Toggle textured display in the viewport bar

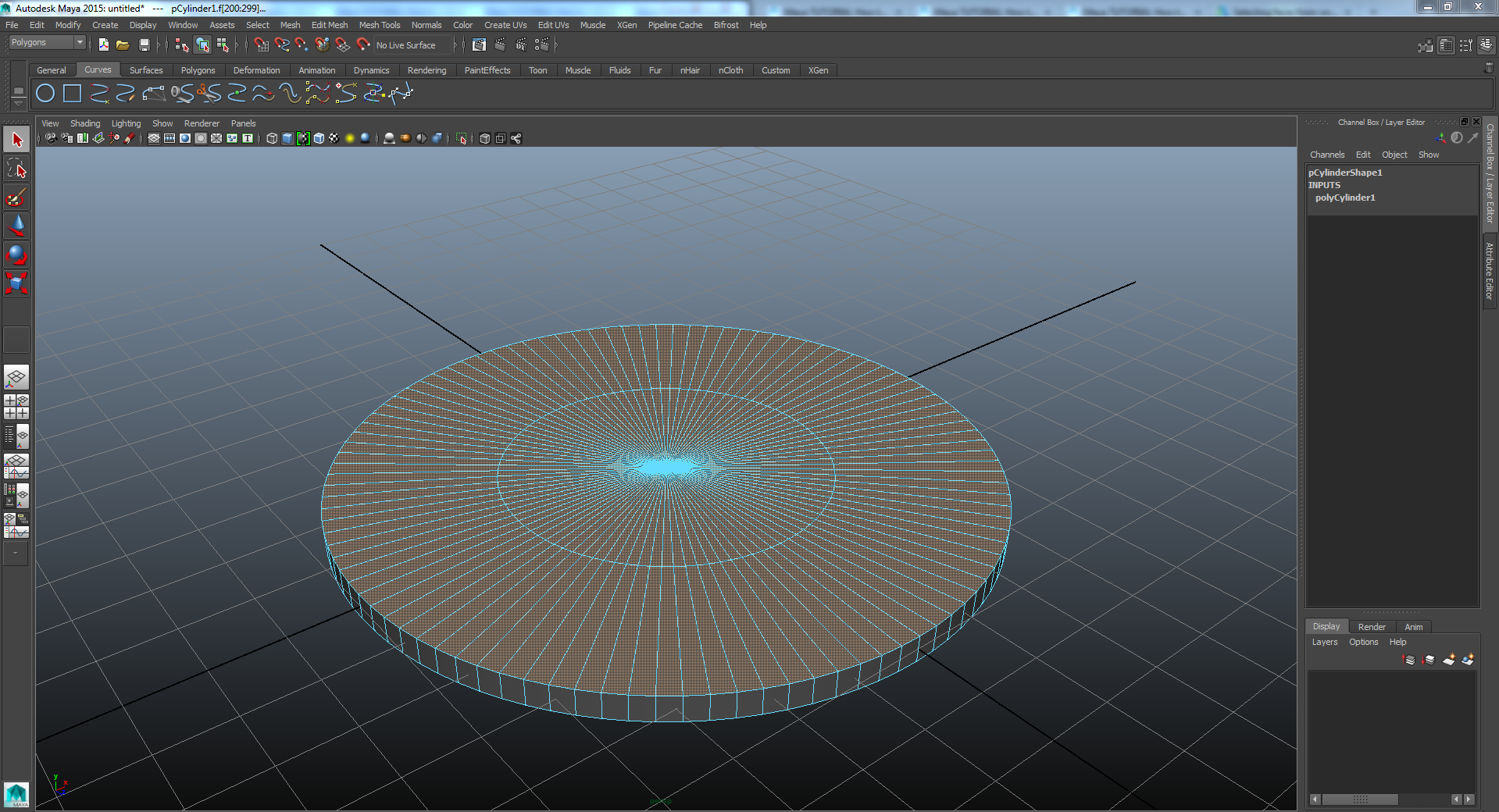coord(334,138)
